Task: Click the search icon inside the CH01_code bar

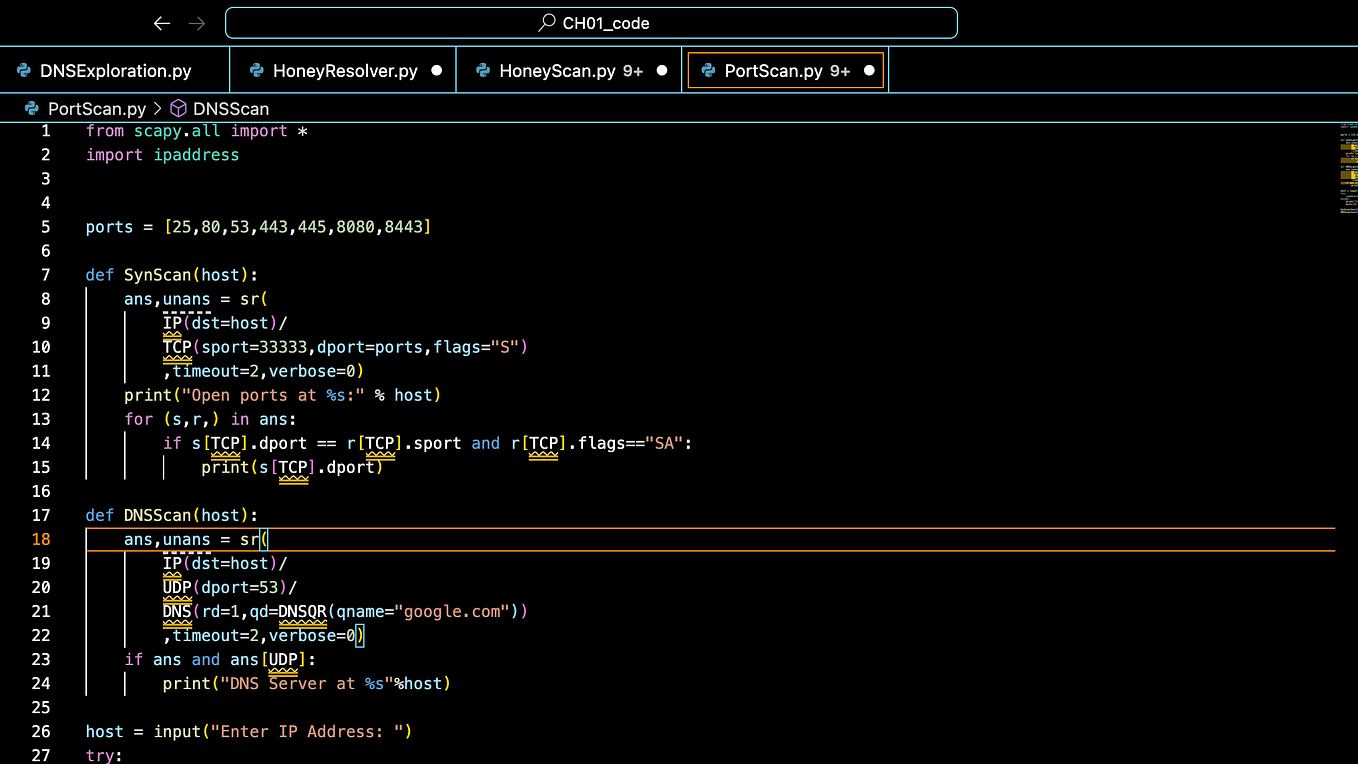Action: [x=545, y=22]
